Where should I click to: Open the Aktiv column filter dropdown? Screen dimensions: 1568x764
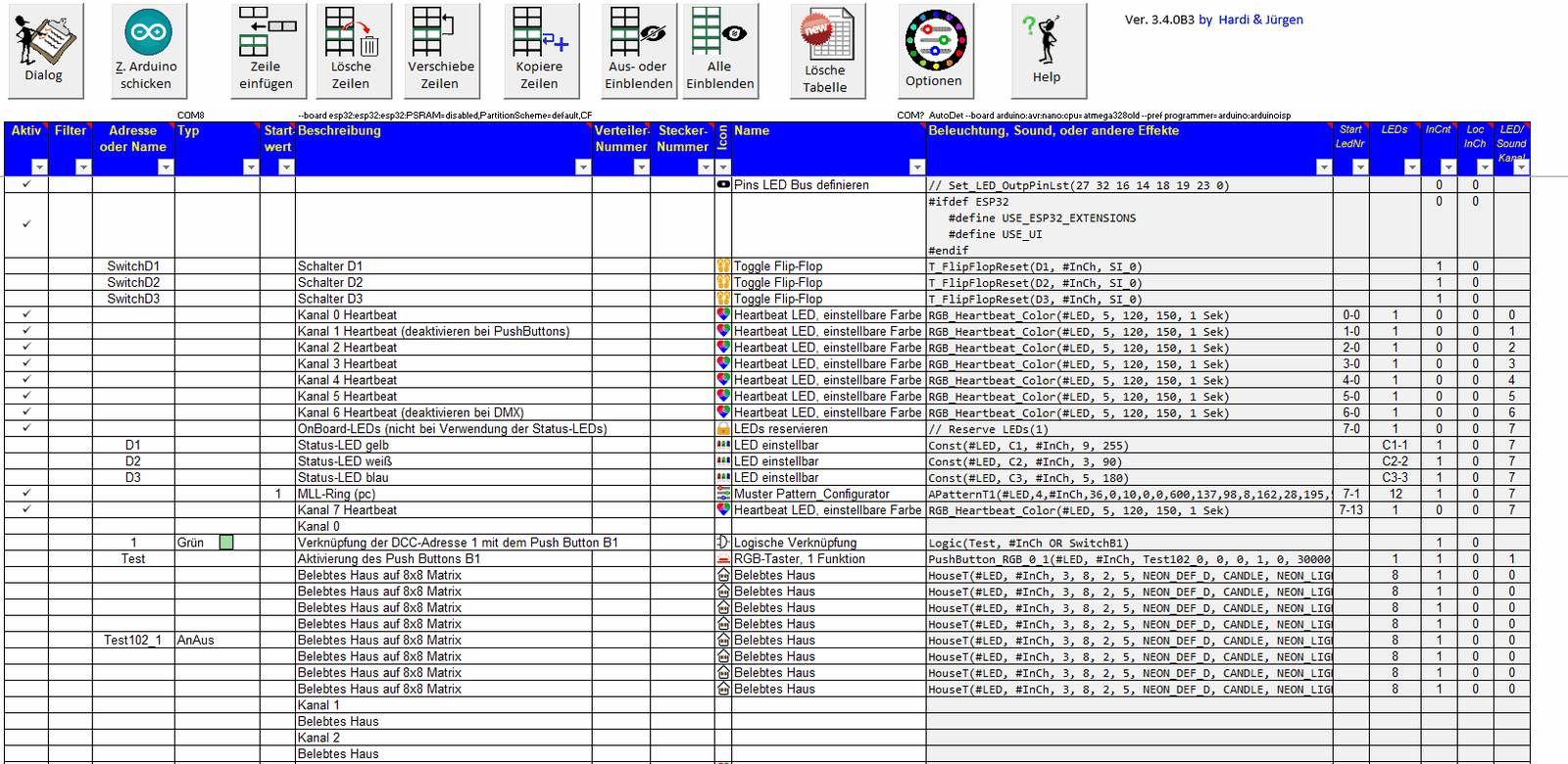click(x=39, y=167)
